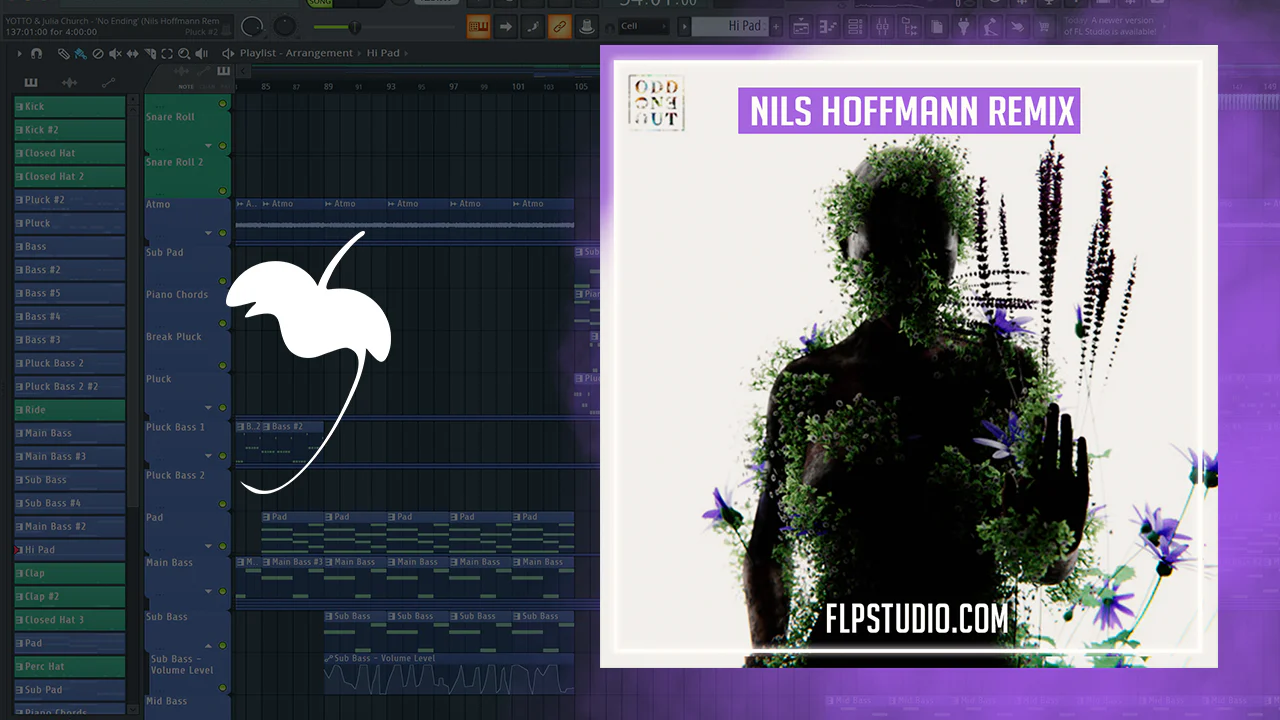1280x720 pixels.
Task: Click Playlist - Arrangement breadcrumb
Action: (296, 53)
